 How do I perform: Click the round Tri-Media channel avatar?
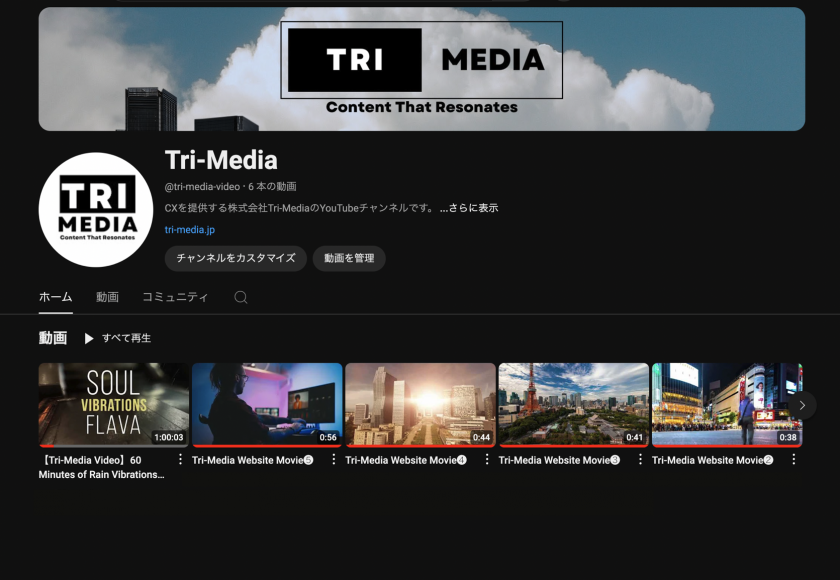pos(95,208)
